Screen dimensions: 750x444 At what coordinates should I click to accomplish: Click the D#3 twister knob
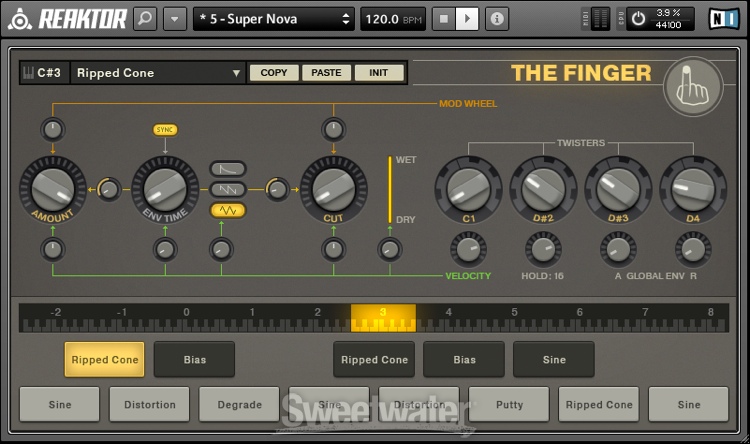pyautogui.click(x=618, y=189)
